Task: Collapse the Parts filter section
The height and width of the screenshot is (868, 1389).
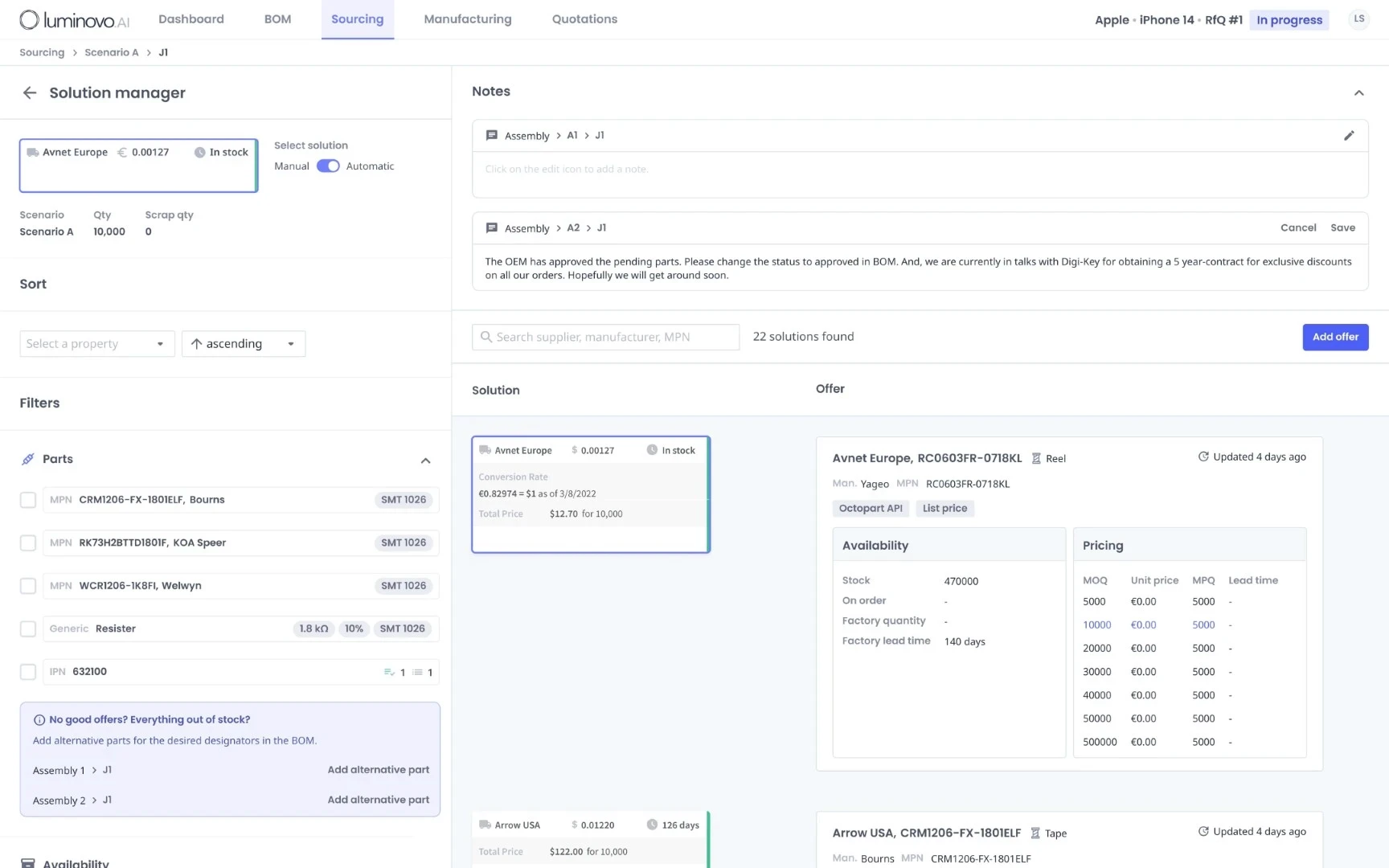Action: pyautogui.click(x=425, y=461)
